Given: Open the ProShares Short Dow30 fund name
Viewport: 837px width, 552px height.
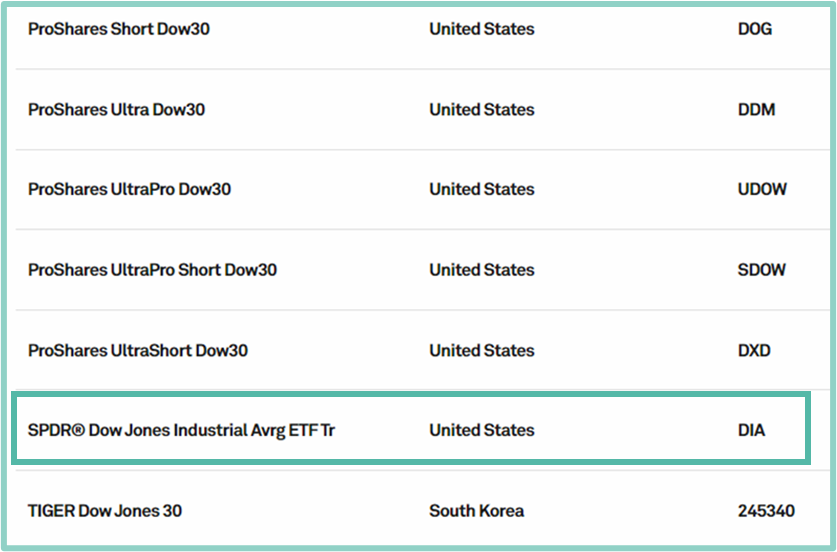Looking at the screenshot, I should (x=119, y=29).
